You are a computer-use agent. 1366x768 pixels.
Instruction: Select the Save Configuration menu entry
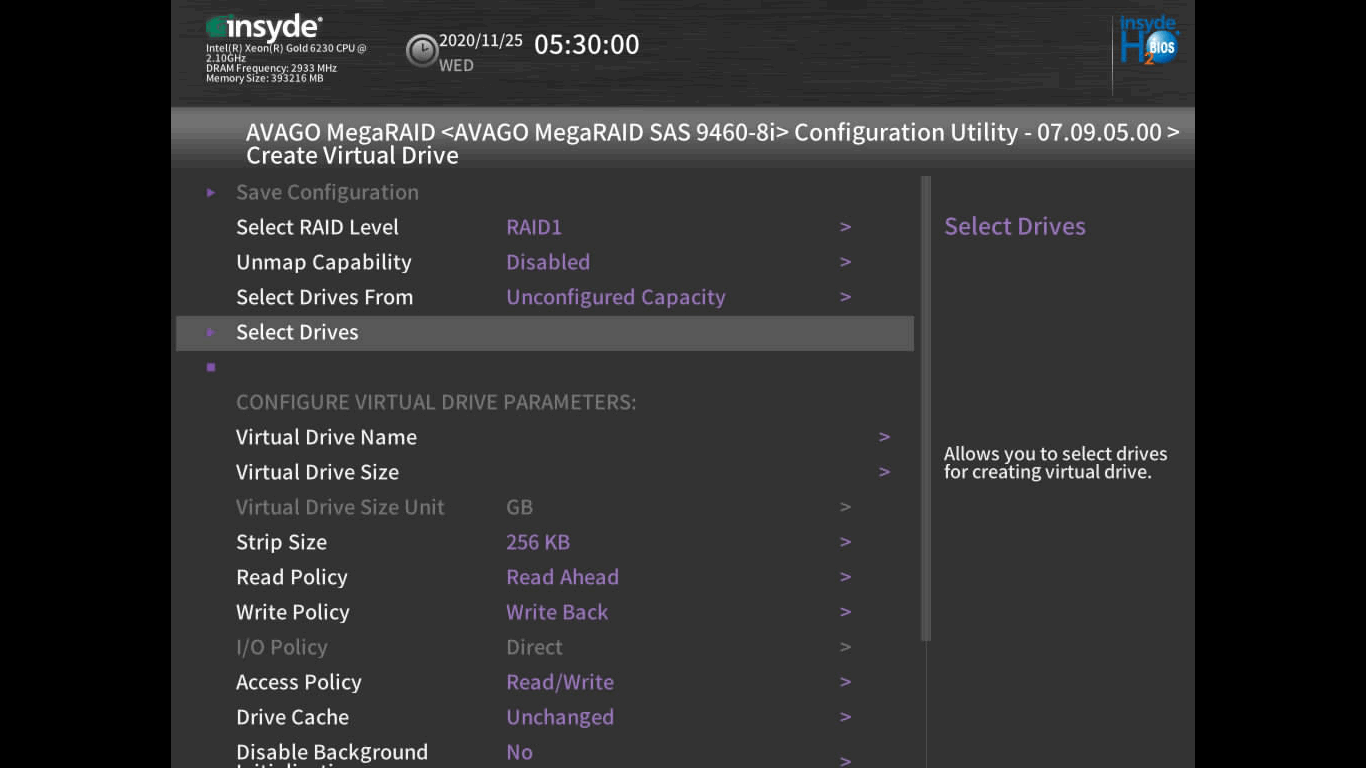click(327, 192)
